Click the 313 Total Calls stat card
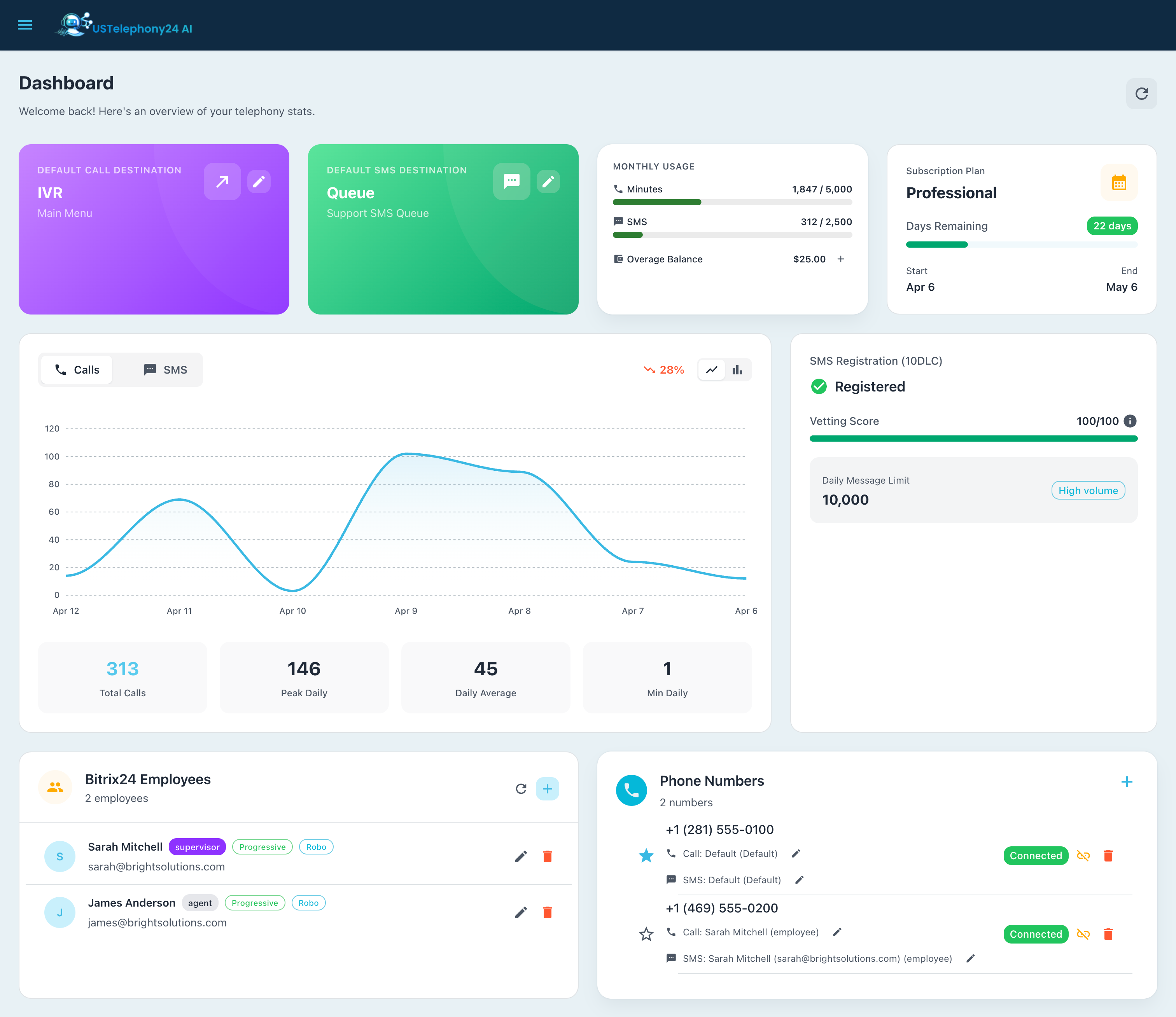Viewport: 1176px width, 1017px height. coord(122,678)
